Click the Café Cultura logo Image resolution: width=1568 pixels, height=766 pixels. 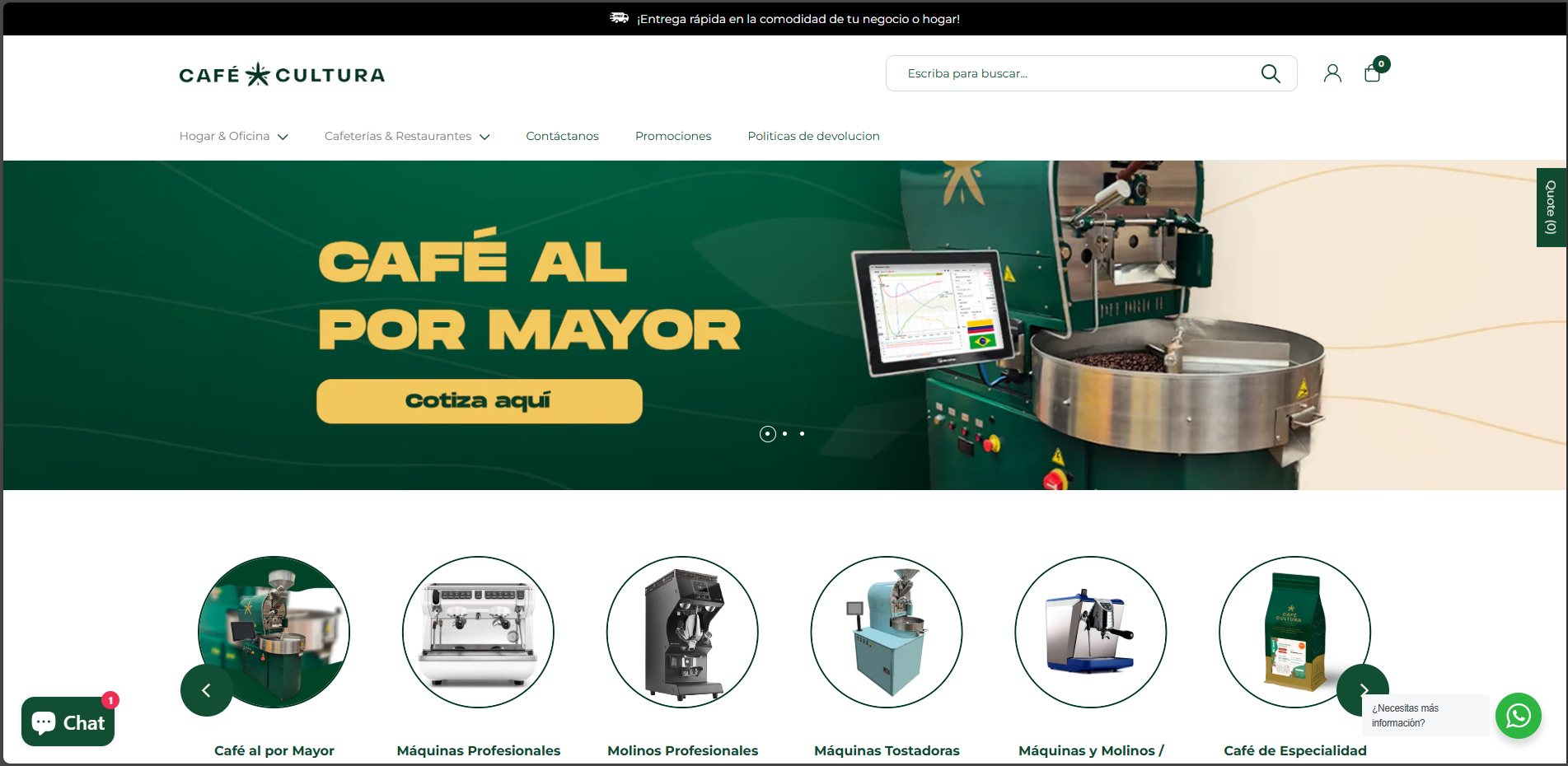point(282,73)
